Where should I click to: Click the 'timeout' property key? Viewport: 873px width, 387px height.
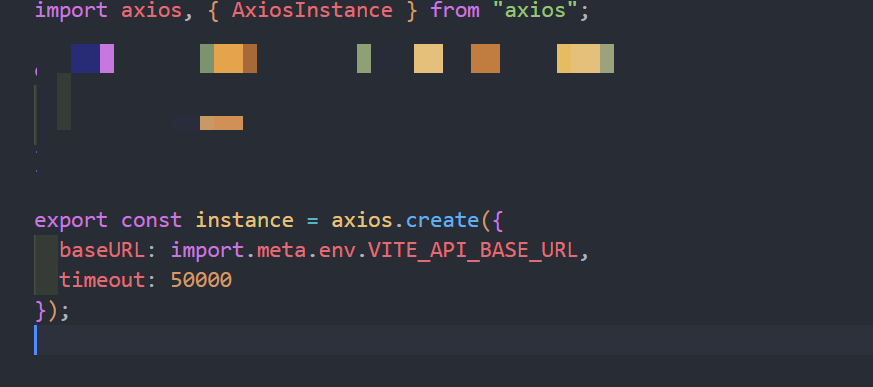(102, 280)
